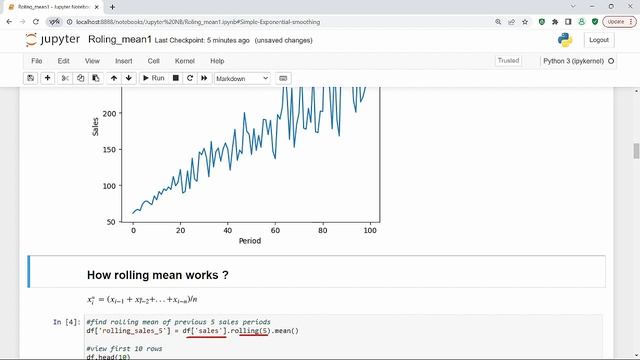
Task: Click code line with df['sales'].rolling(5).mean()
Action: 192,331
